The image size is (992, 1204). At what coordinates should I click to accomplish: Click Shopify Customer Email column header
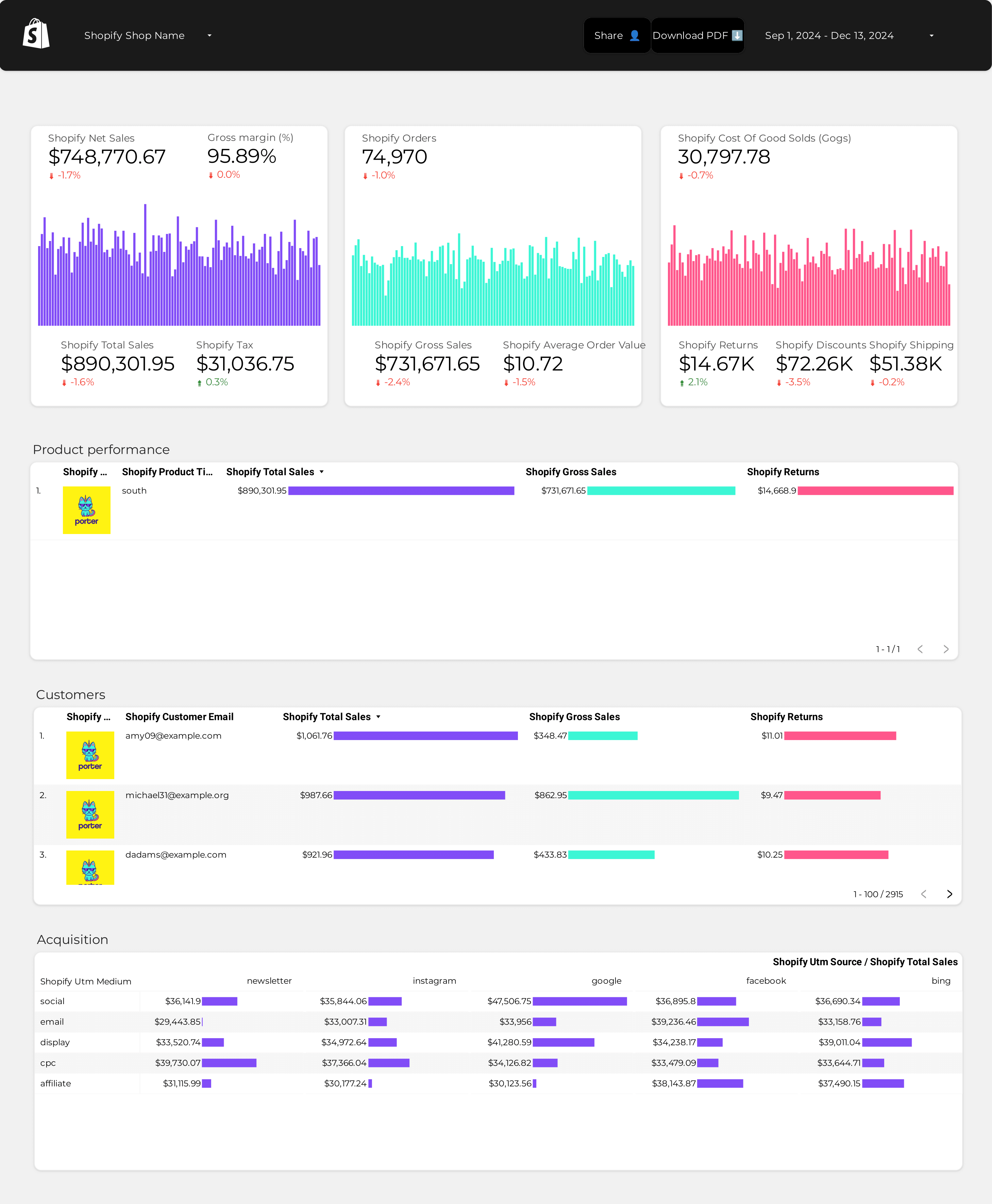(180, 717)
